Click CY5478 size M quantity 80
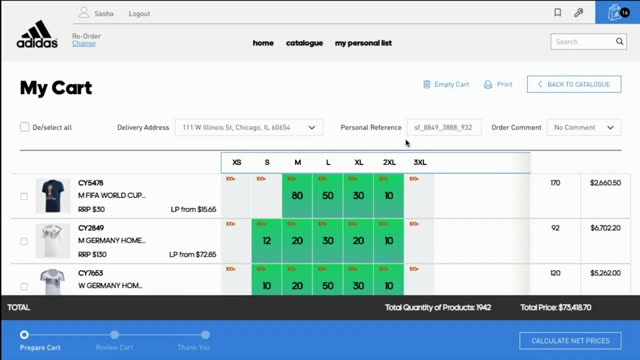 pos(297,196)
